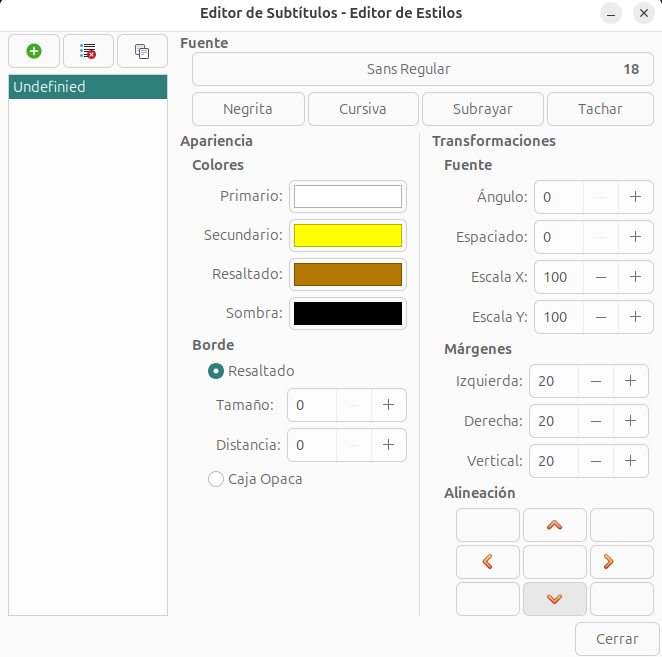The height and width of the screenshot is (657, 662).
Task: Set alignment to top right
Action: [x=622, y=525]
